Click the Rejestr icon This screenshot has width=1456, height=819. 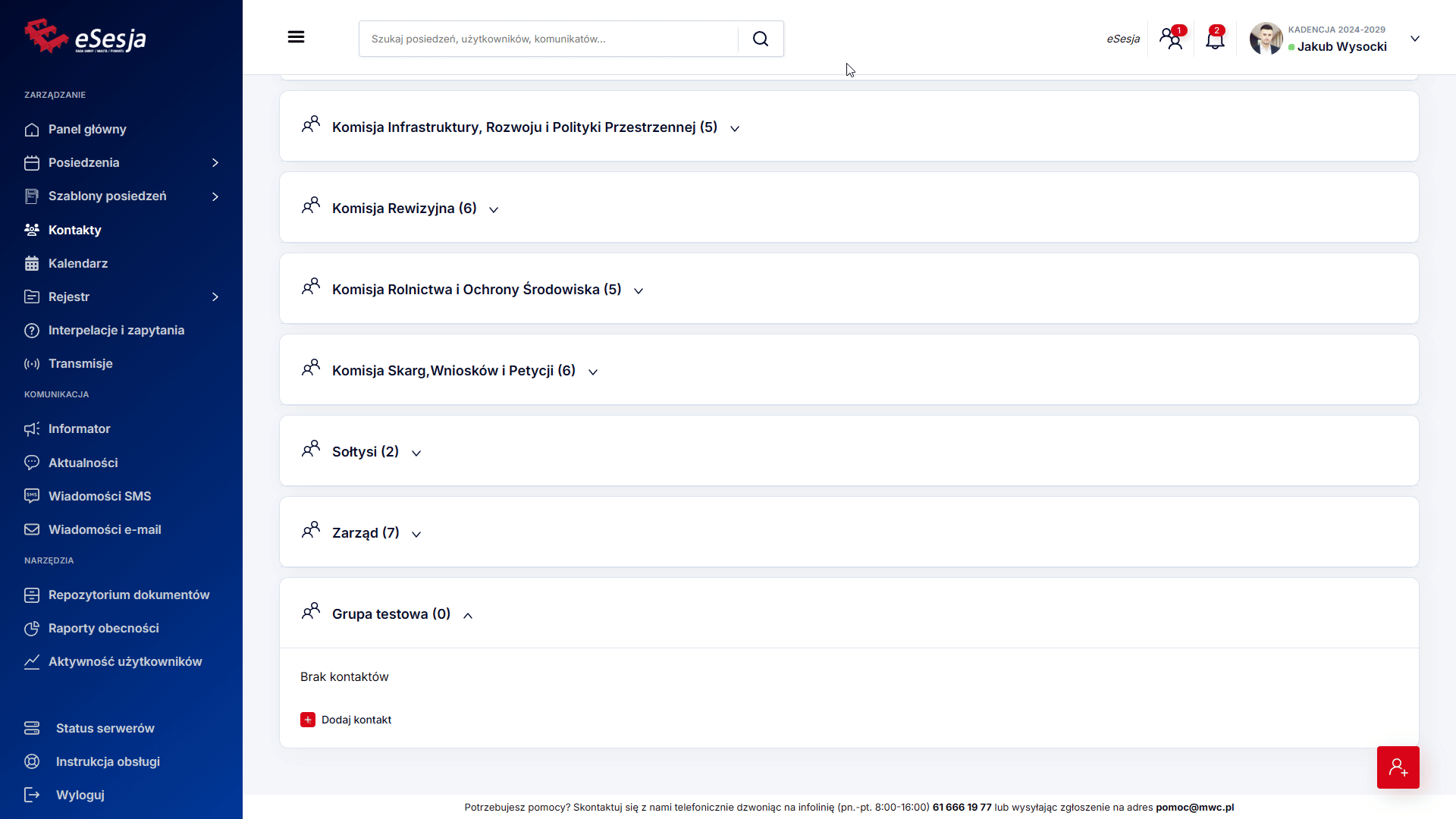pos(32,297)
